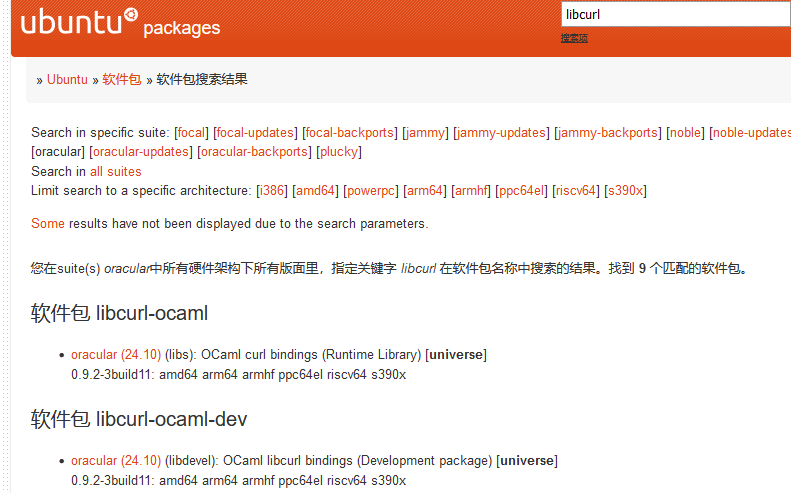The height and width of the screenshot is (493, 791).
Task: Click the 软件包 libcurl-ocaml-dev heading
Action: click(x=139, y=419)
